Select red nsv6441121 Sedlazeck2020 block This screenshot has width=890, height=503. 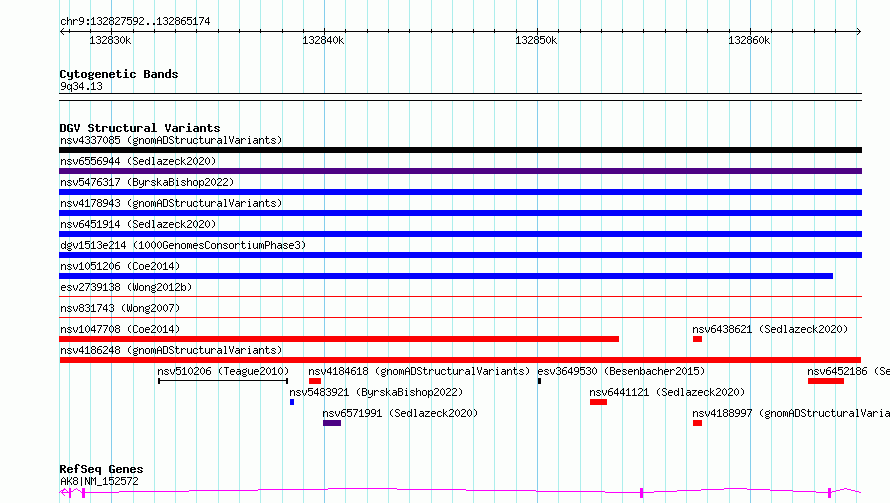(598, 402)
